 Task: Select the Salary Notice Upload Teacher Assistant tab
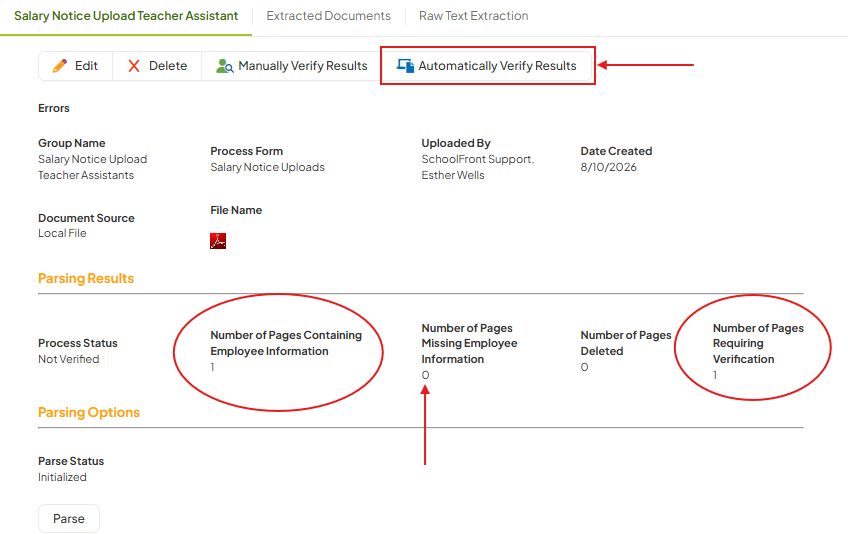pyautogui.click(x=126, y=16)
